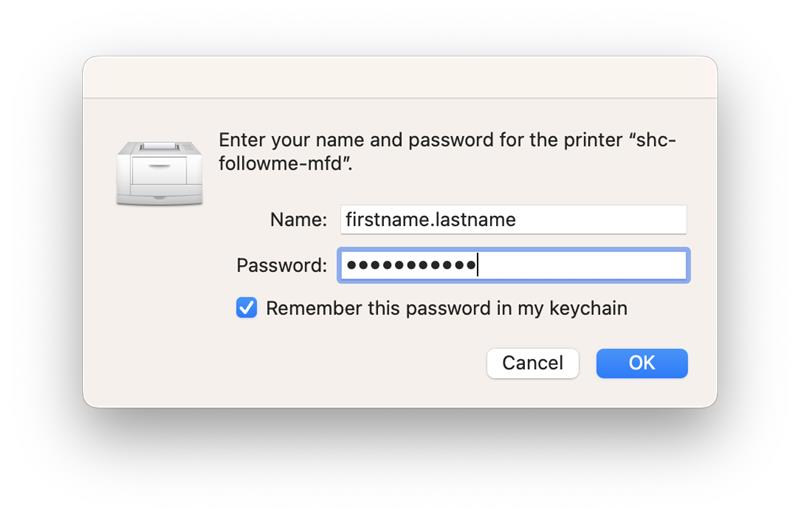Image resolution: width=800 pixels, height=517 pixels.
Task: Click the blank dialog area left of Cancel
Action: pos(300,363)
